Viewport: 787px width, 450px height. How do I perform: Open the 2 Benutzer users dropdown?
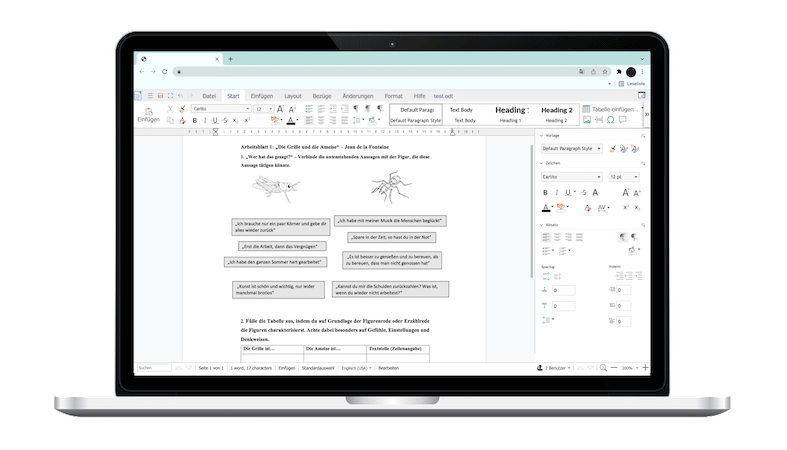(554, 368)
